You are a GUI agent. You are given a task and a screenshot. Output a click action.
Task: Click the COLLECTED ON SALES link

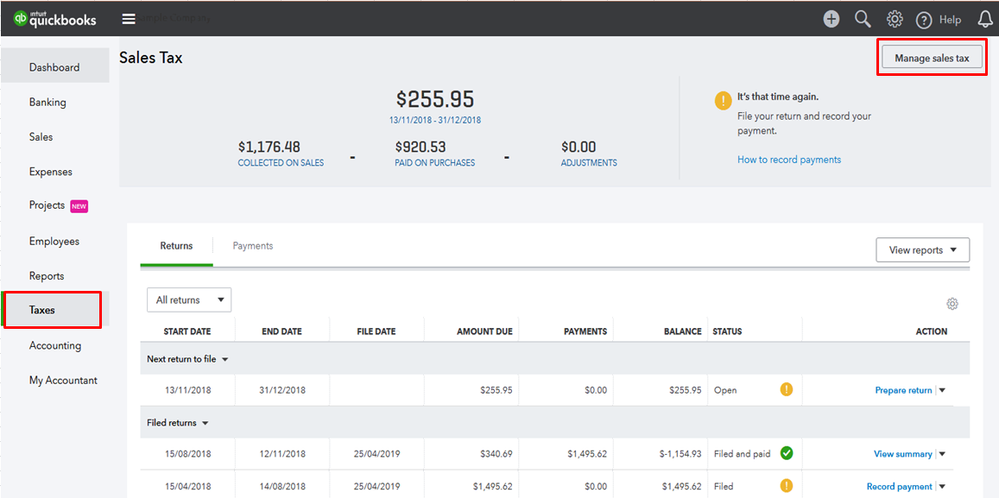click(x=281, y=163)
